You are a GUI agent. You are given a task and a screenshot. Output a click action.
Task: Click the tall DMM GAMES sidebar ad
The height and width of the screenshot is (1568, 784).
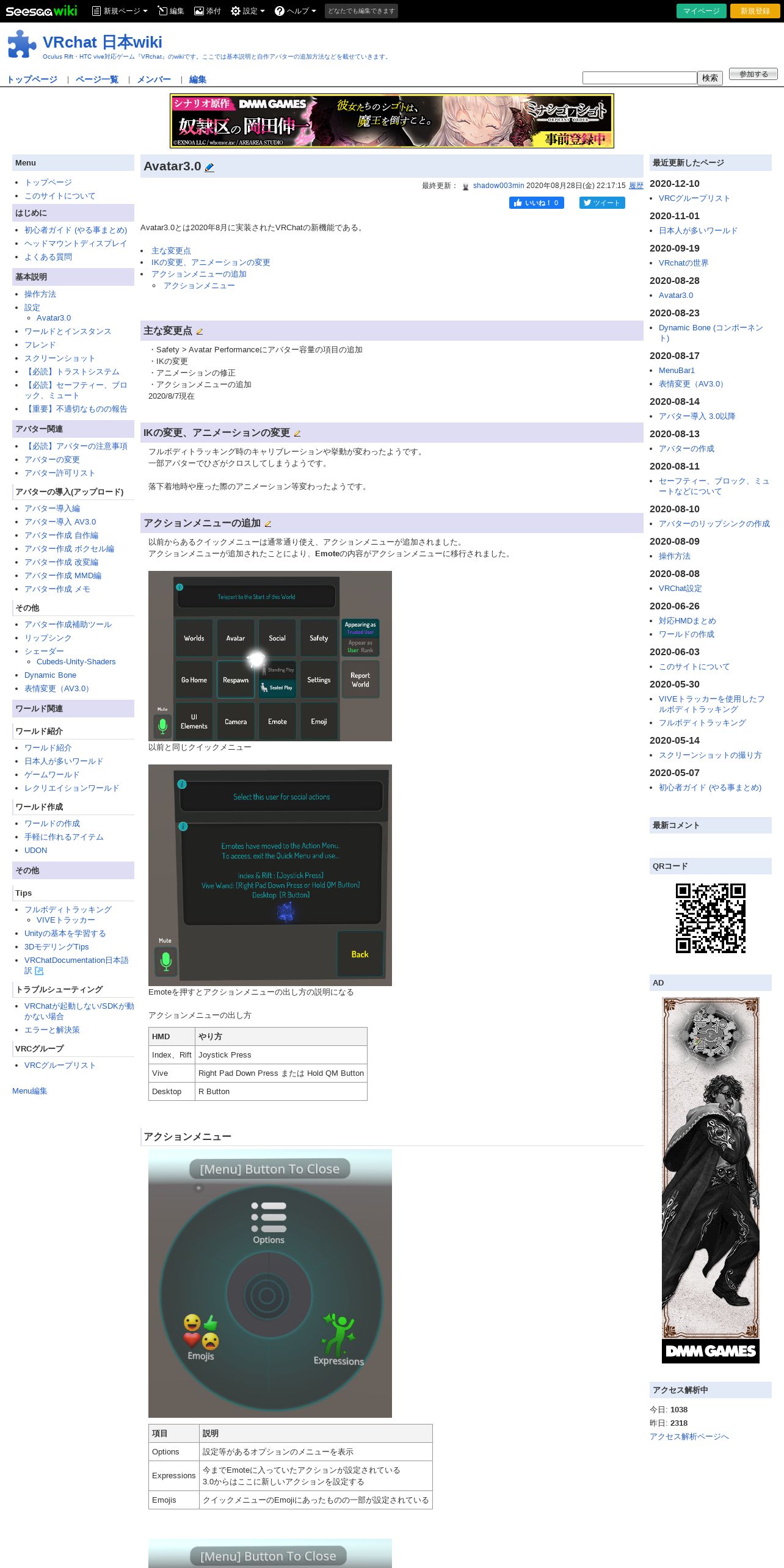click(x=711, y=1180)
